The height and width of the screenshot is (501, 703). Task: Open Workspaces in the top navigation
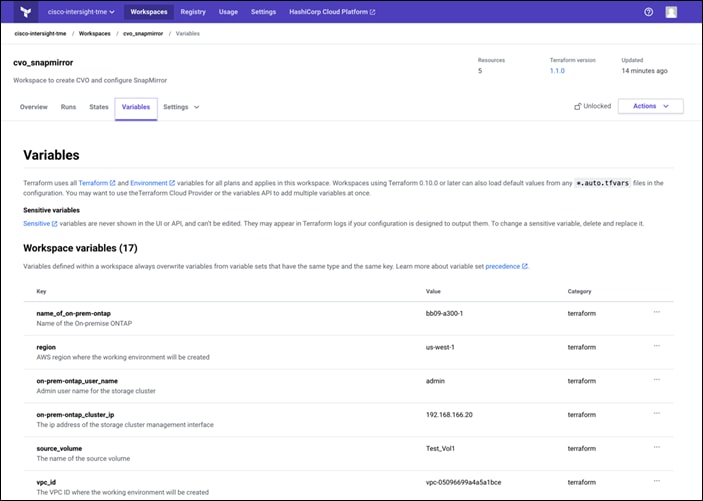pyautogui.click(x=149, y=12)
